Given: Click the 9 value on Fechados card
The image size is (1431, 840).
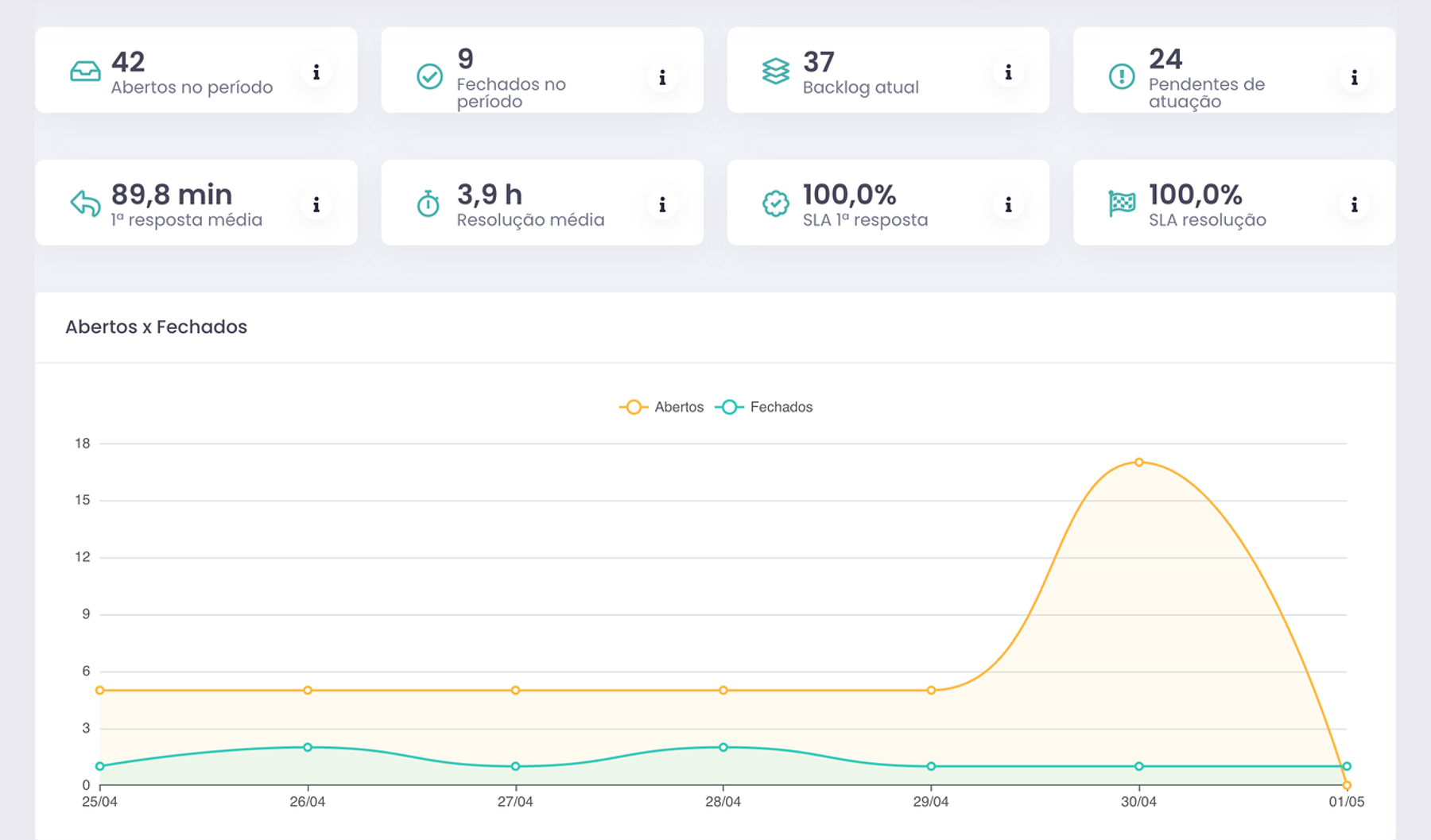Looking at the screenshot, I should click(x=466, y=59).
